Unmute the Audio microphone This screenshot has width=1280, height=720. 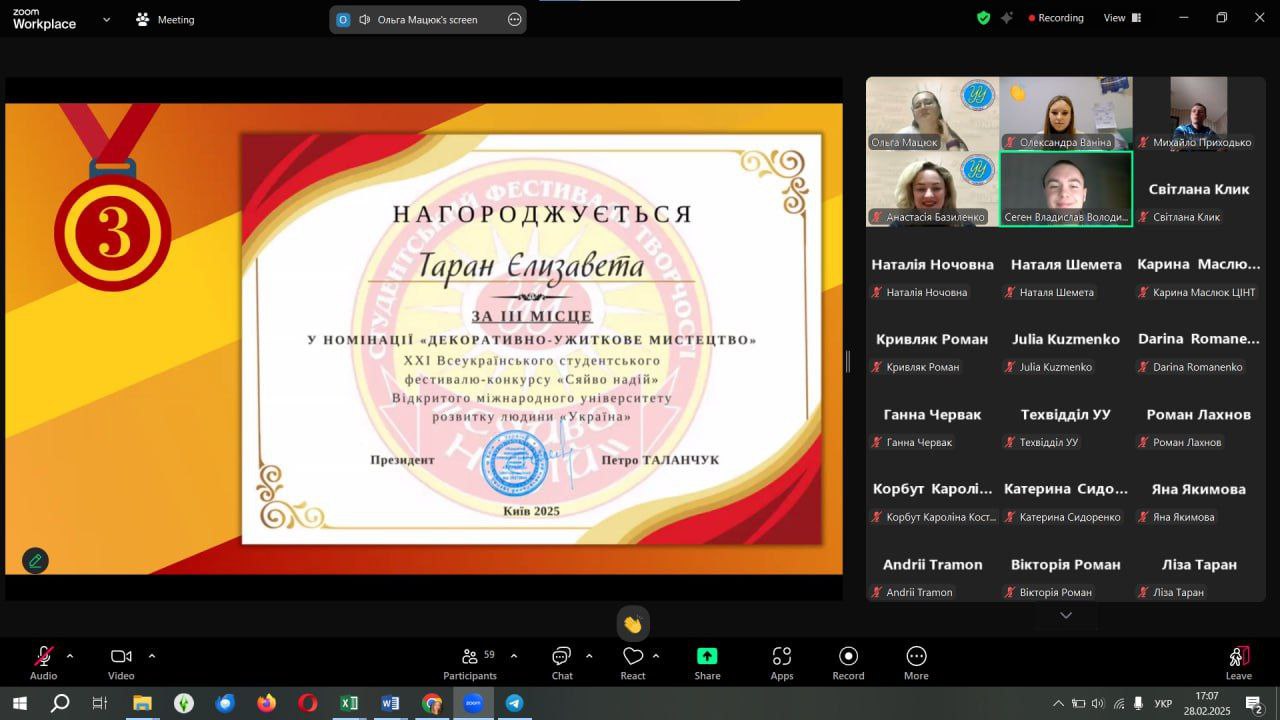click(x=43, y=657)
